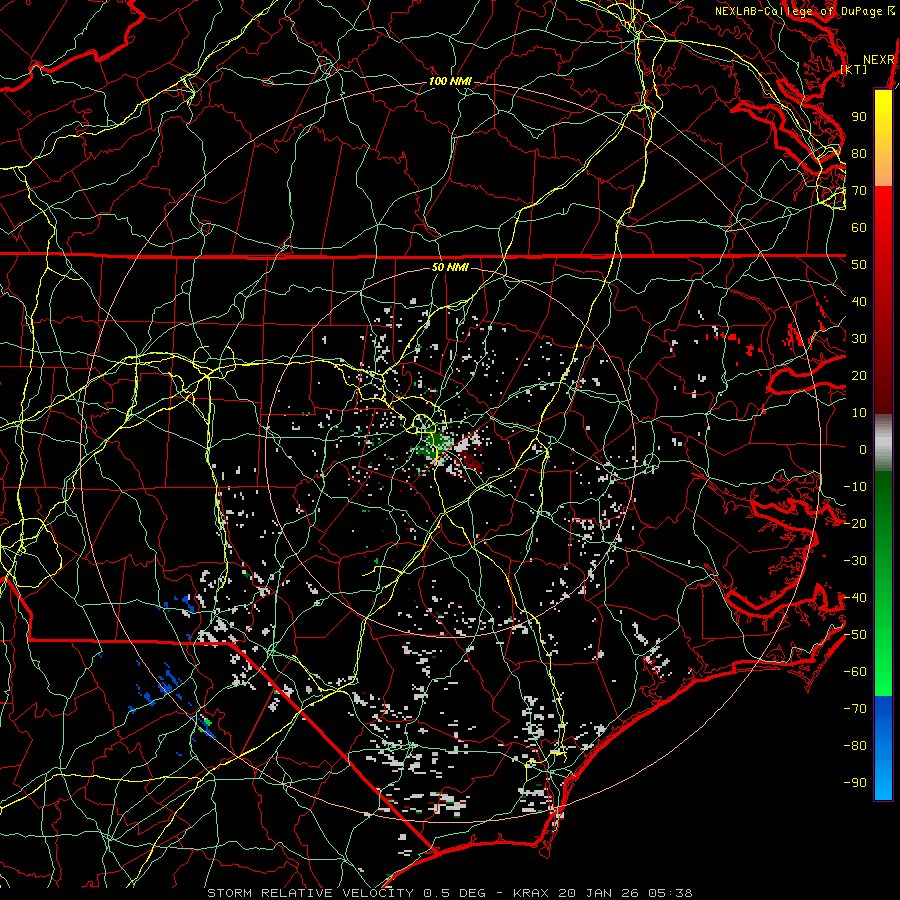Viewport: 900px width, 900px height.
Task: Click the "NEXR" label above the scale
Action: [x=879, y=60]
